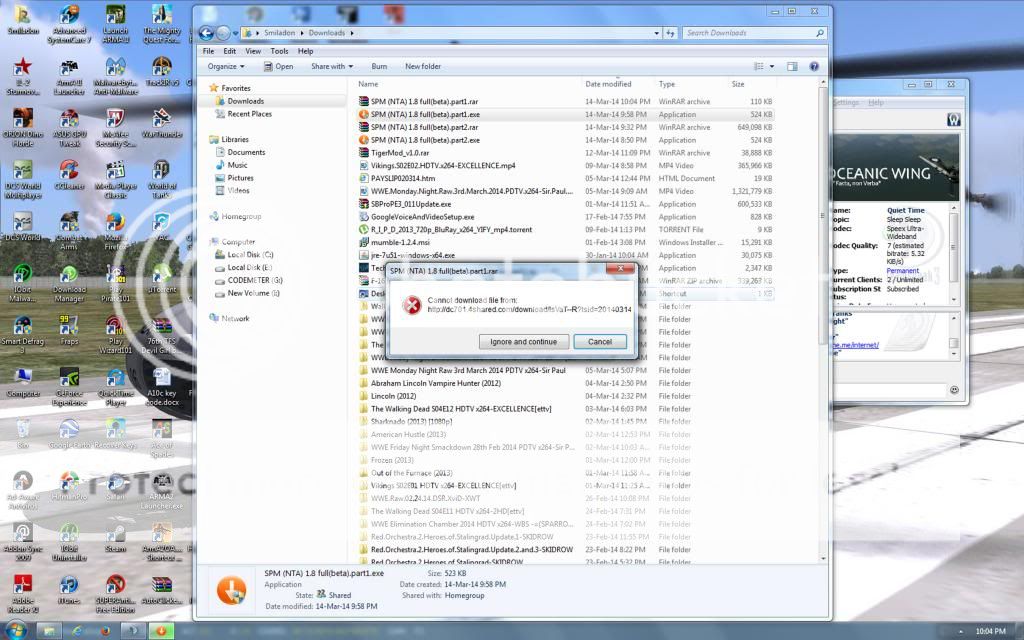Select World of Tanks desktop icon
The height and width of the screenshot is (640, 1024).
click(x=162, y=180)
